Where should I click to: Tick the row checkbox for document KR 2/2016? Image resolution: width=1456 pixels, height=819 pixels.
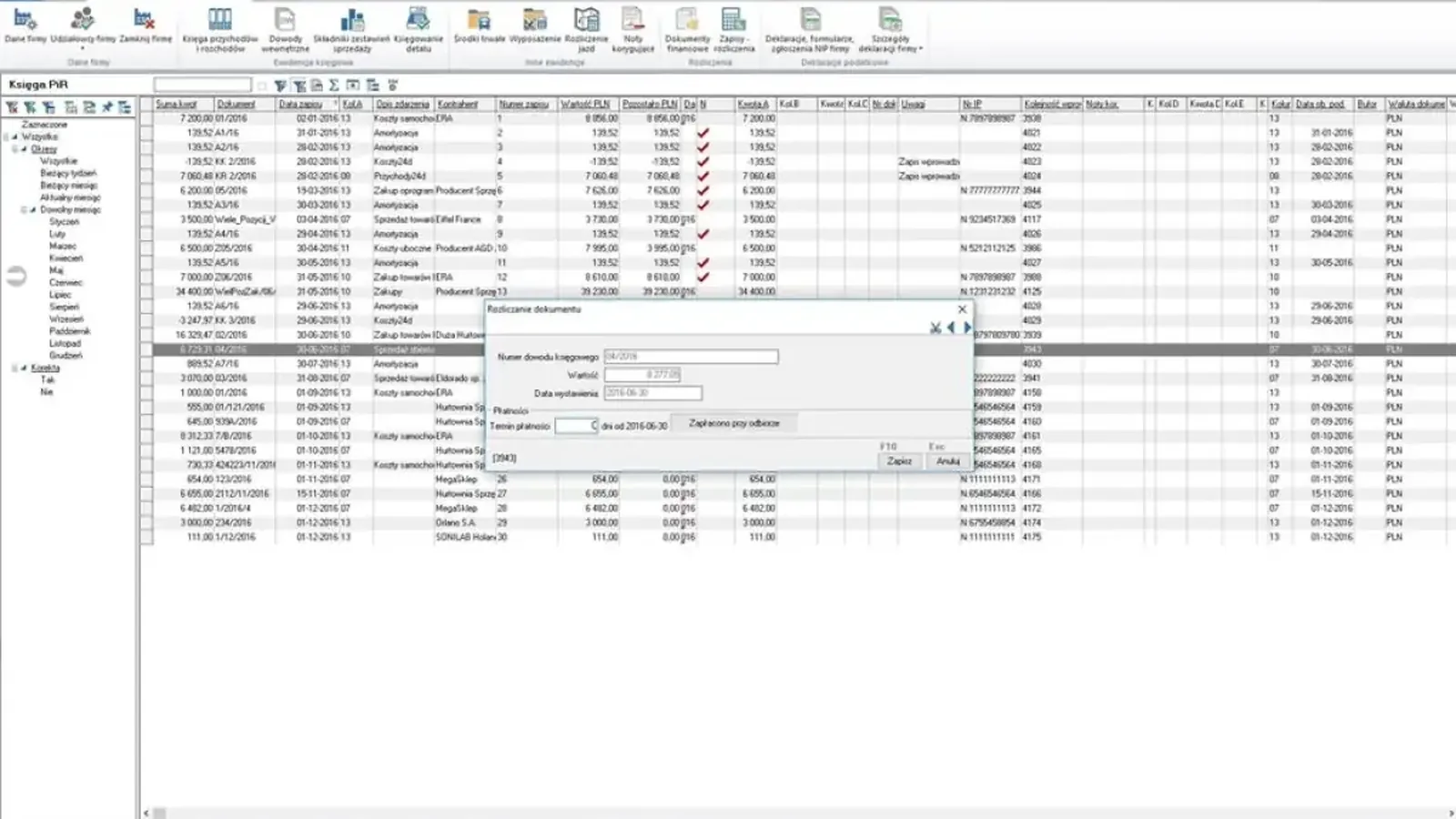click(147, 177)
